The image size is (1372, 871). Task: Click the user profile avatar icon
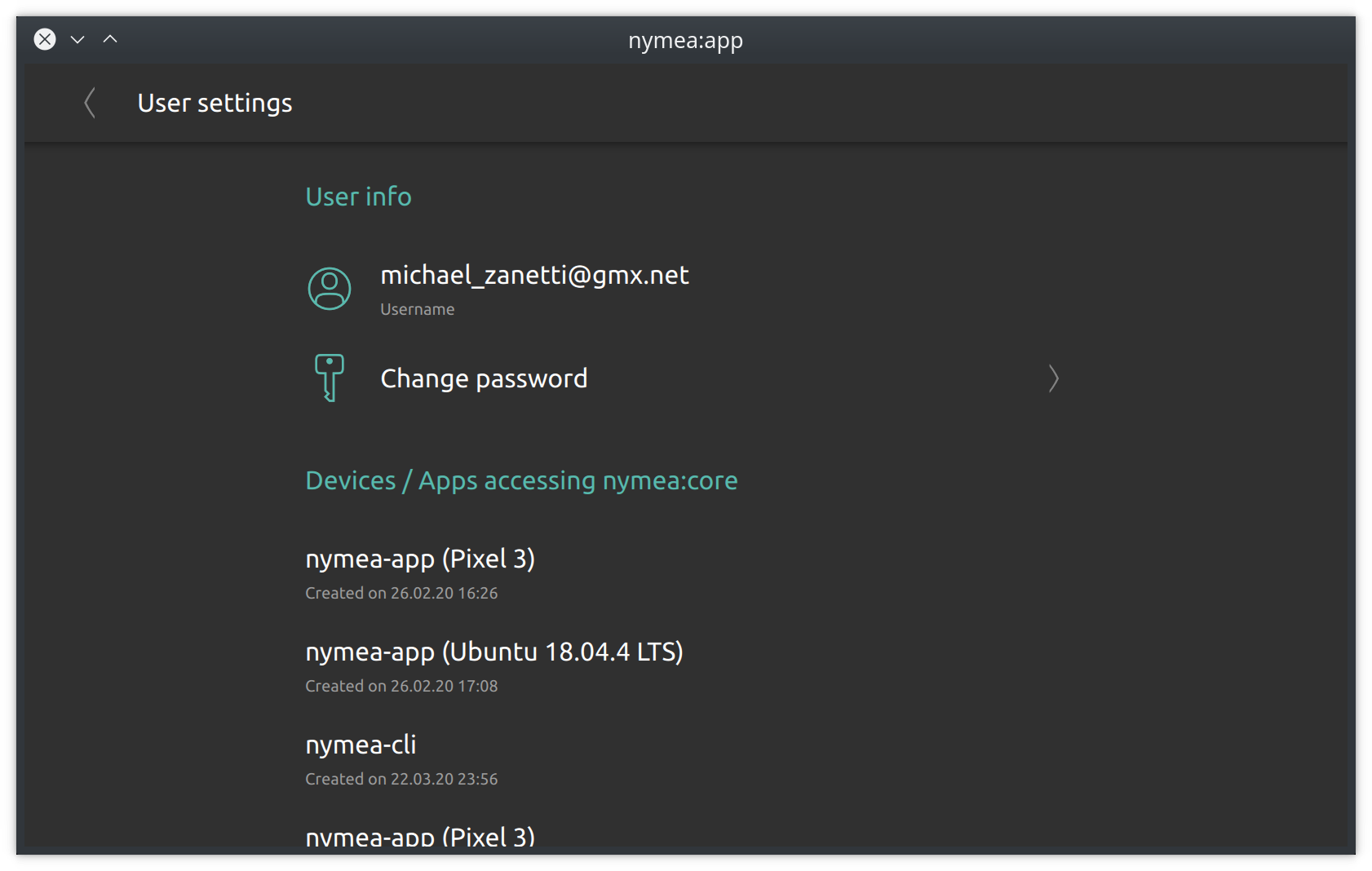coord(330,289)
